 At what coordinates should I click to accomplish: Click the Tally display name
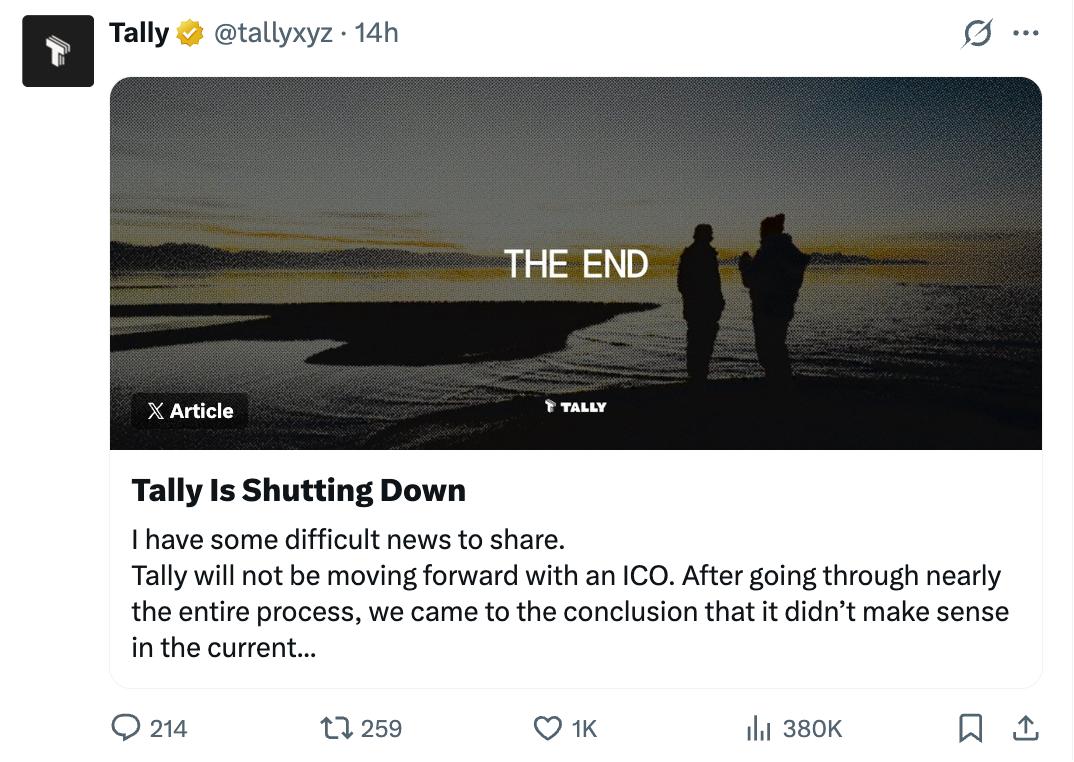(x=138, y=33)
